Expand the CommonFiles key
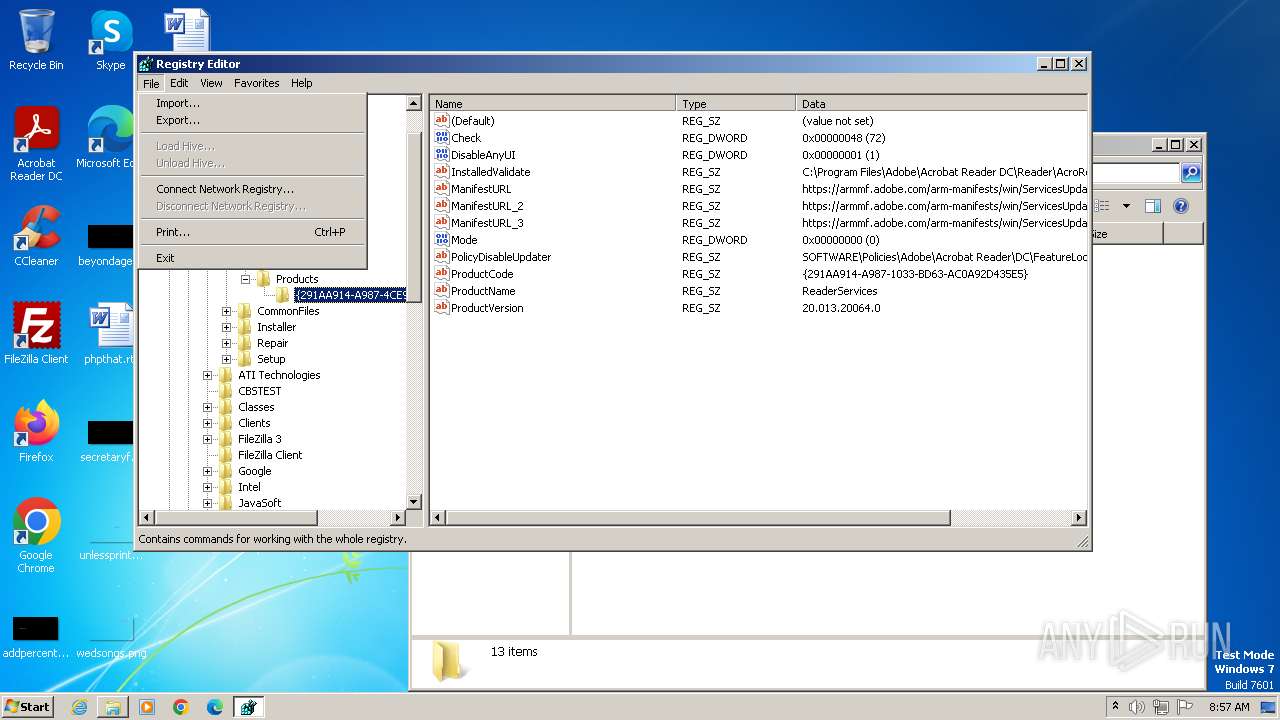The image size is (1280, 720). pos(226,311)
